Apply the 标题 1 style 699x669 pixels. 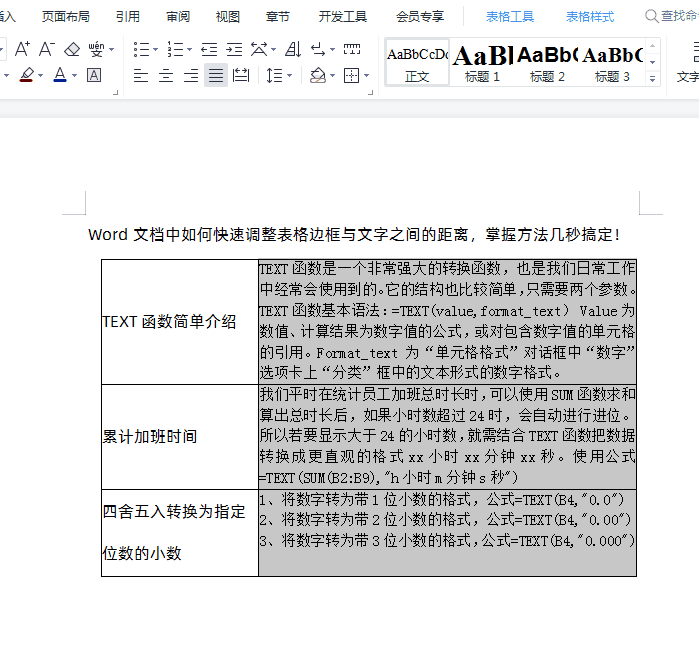(x=482, y=62)
